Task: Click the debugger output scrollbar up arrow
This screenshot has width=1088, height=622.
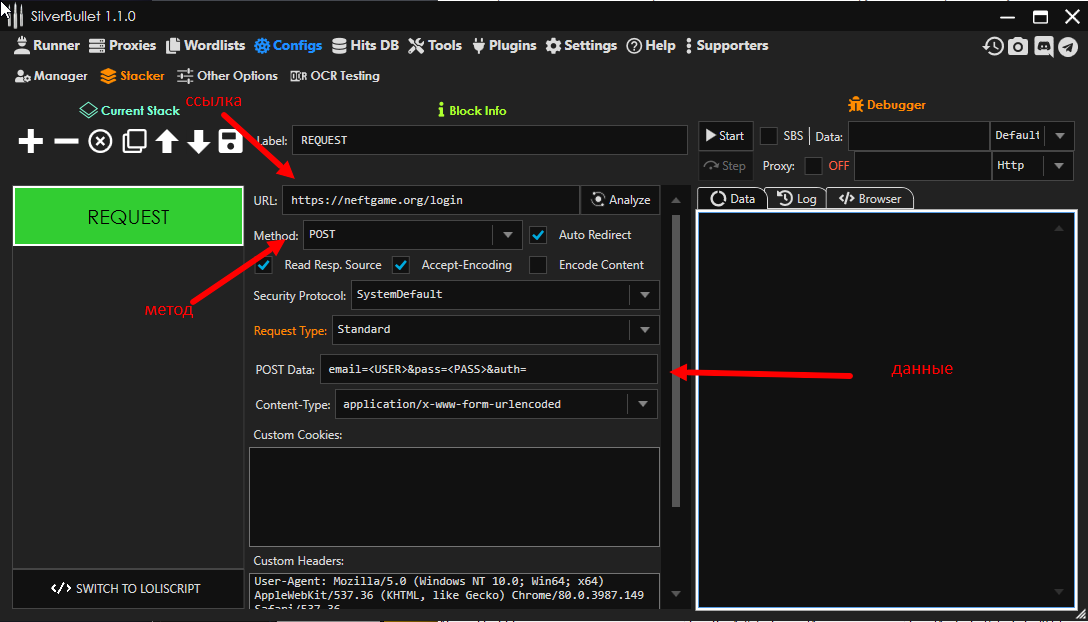Action: pyautogui.click(x=1059, y=228)
